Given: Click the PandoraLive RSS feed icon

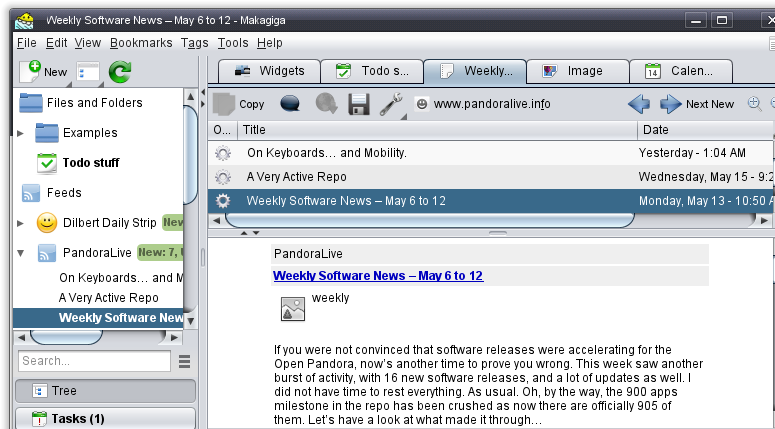Looking at the screenshot, I should 47,253.
